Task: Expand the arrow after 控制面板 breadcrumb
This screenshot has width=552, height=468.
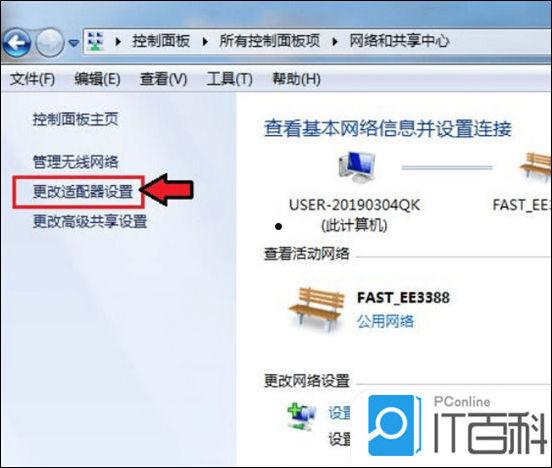Action: 205,42
